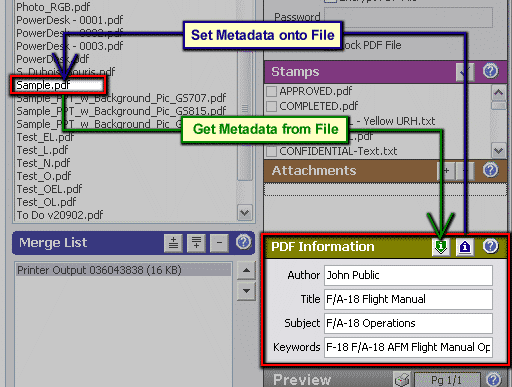The height and width of the screenshot is (387, 512).
Task: Click file list scroll down arrow
Action: tap(245, 212)
